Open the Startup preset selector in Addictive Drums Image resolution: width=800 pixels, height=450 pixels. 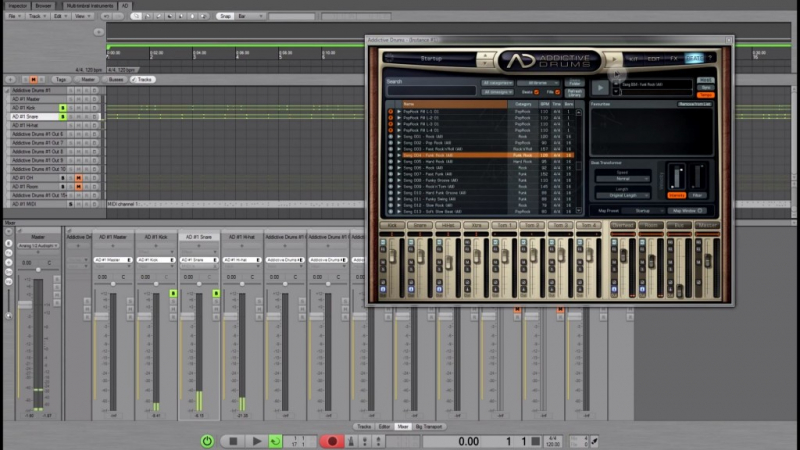(431, 59)
